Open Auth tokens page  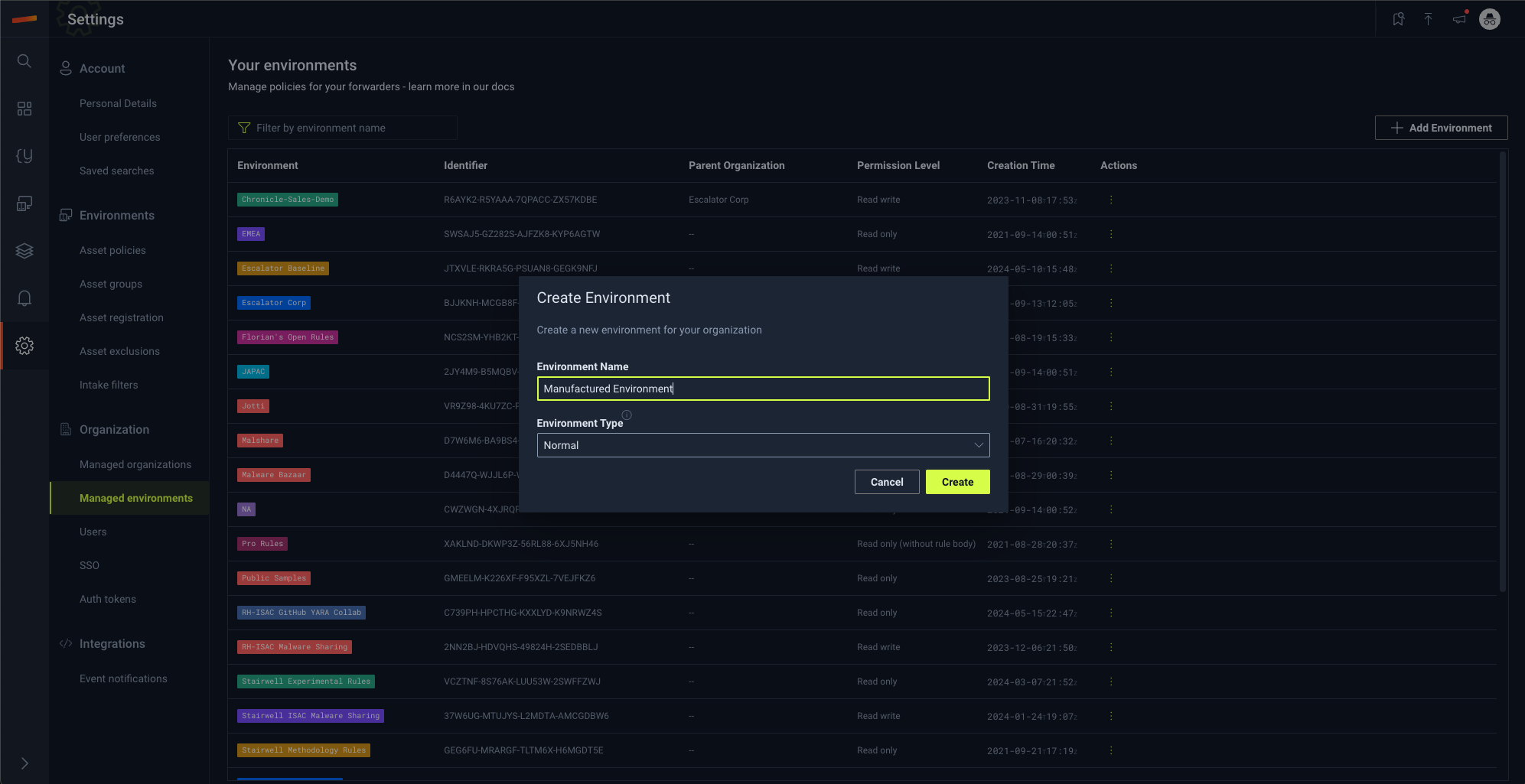coord(108,599)
